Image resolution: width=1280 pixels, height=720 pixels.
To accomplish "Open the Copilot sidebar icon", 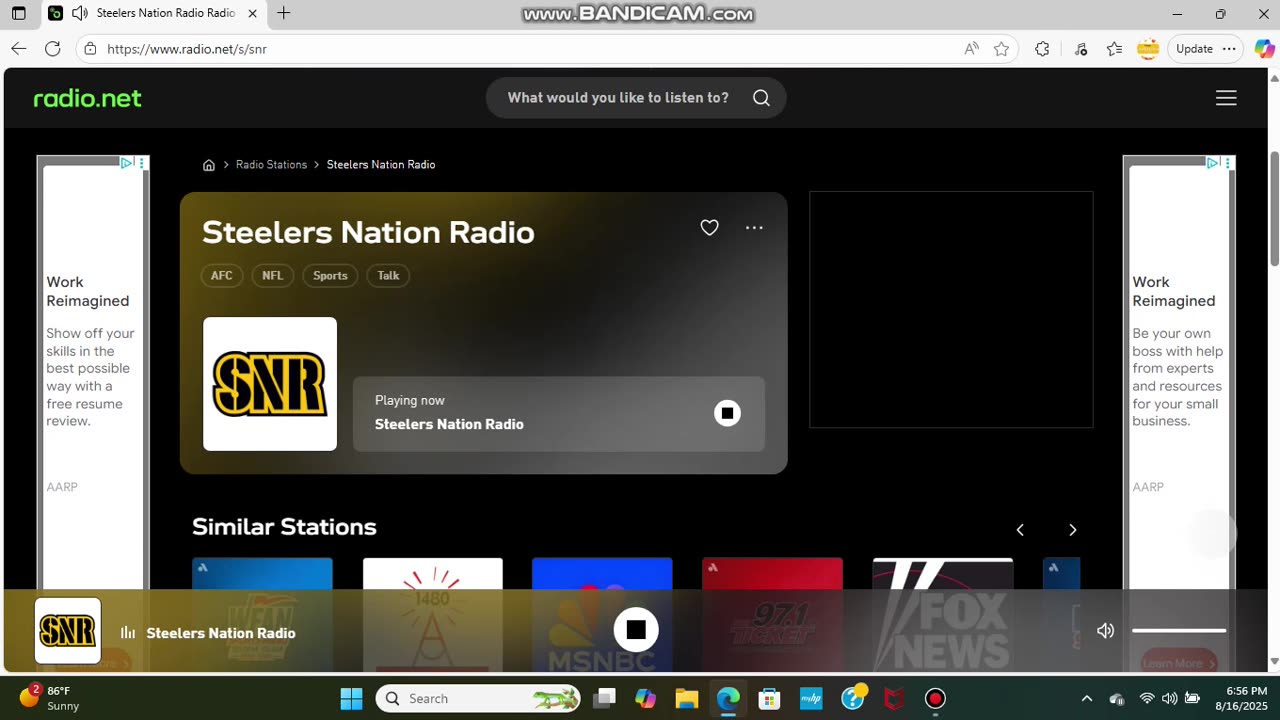I will (x=1264, y=49).
